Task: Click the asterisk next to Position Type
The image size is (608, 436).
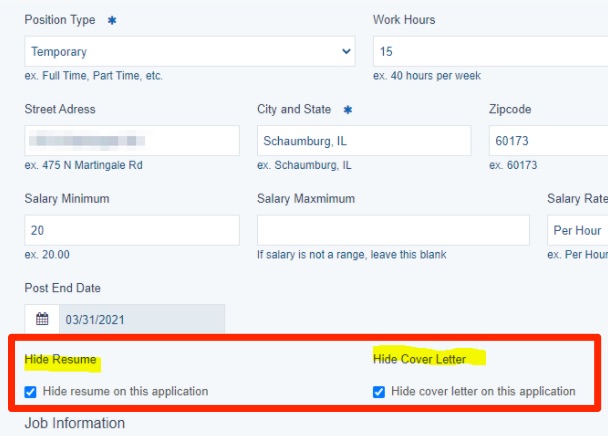Action: click(112, 20)
